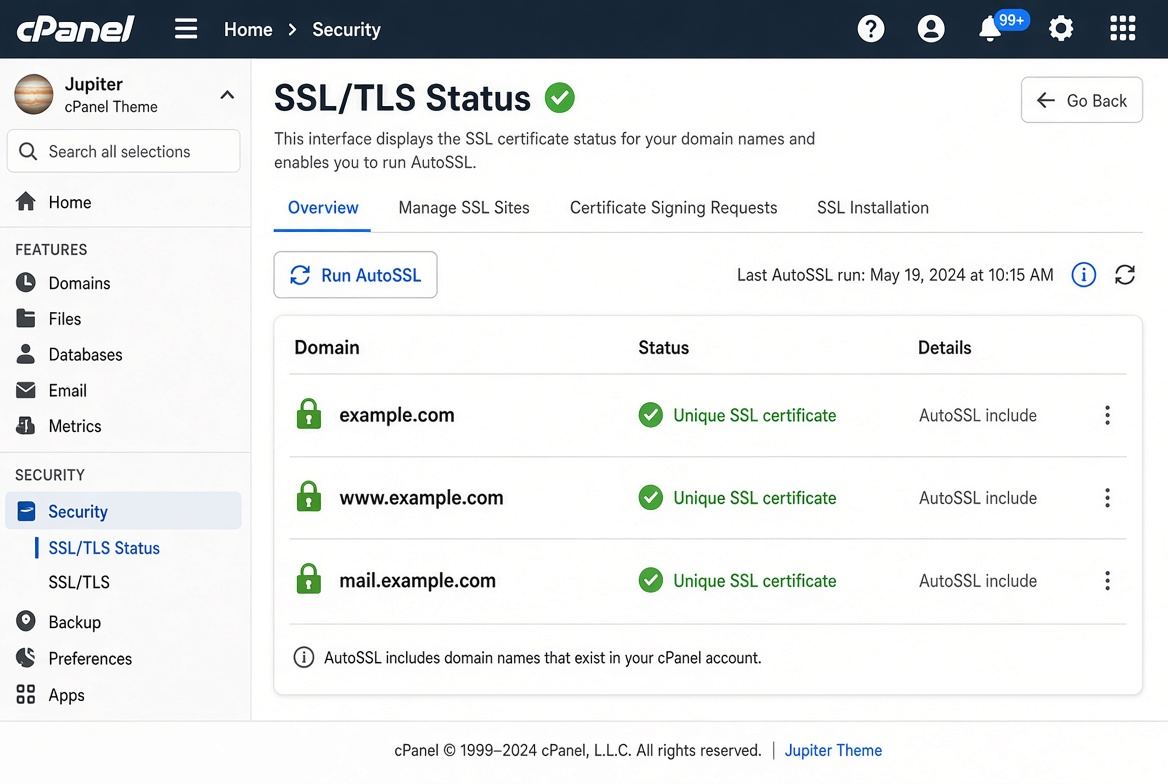This screenshot has width=1168, height=784.
Task: Collapse the Jupiter cPanel Theme chevron
Action: (227, 95)
